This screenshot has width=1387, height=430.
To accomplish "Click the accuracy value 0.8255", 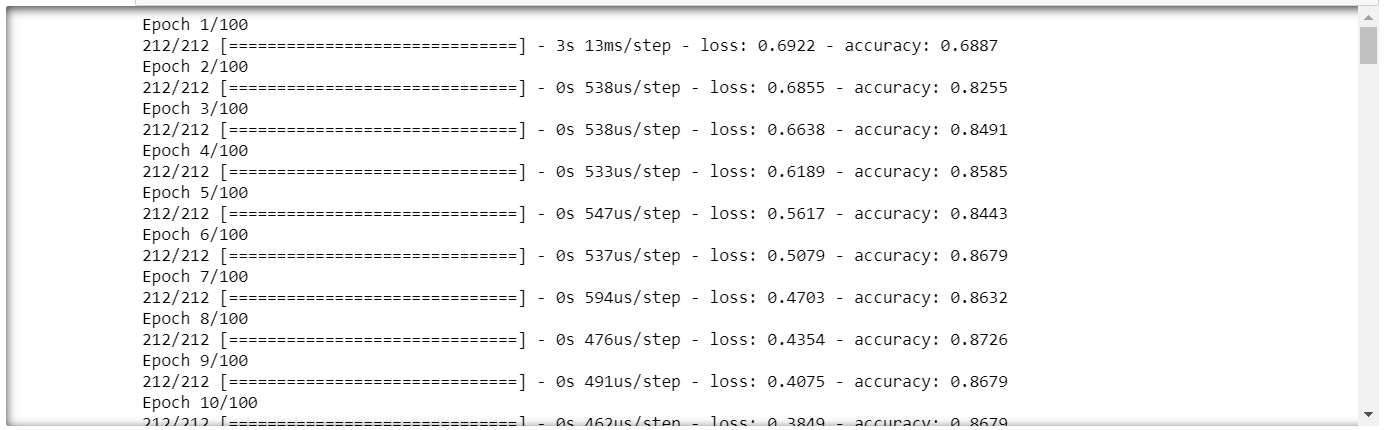I will click(979, 87).
